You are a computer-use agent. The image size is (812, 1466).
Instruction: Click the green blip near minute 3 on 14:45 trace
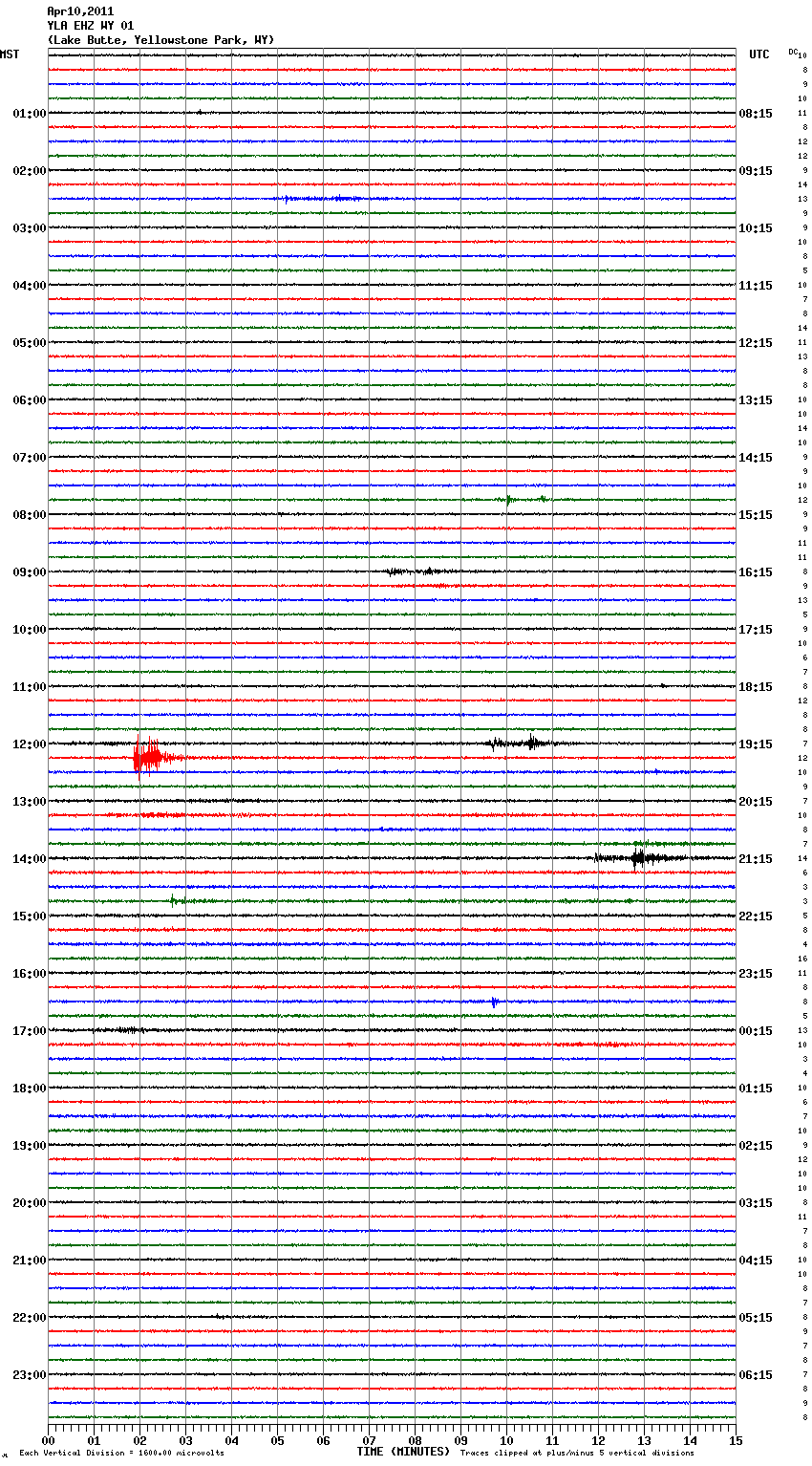click(x=176, y=900)
